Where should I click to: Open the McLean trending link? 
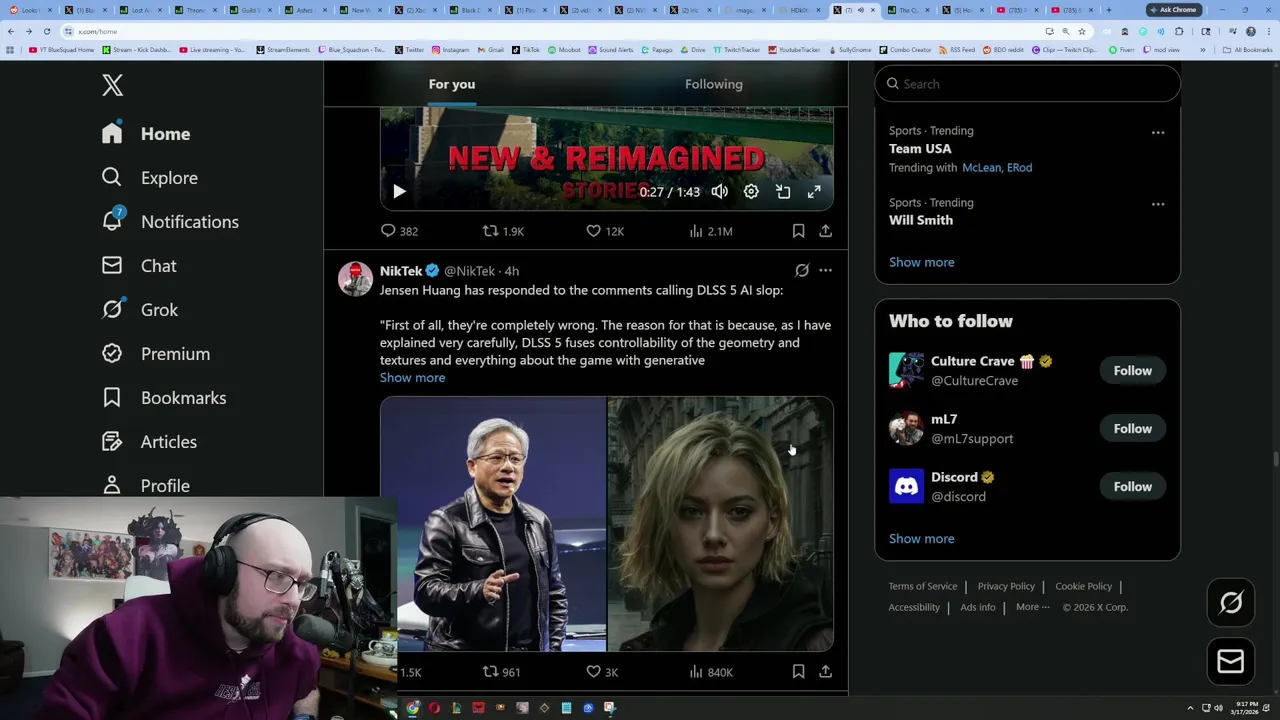click(x=981, y=168)
